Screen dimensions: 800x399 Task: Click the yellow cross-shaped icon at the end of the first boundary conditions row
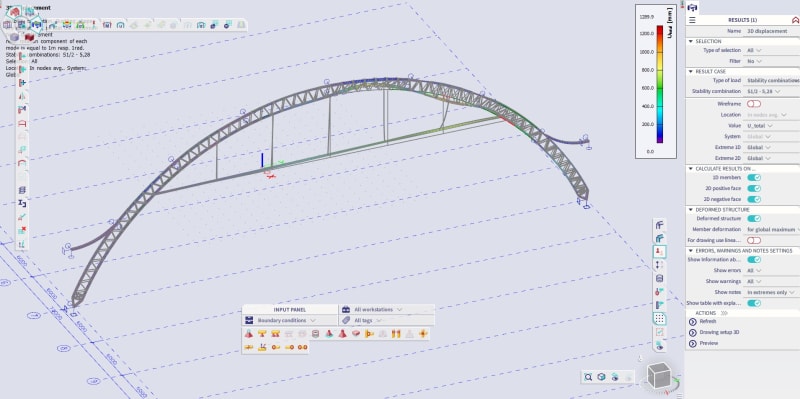click(423, 334)
